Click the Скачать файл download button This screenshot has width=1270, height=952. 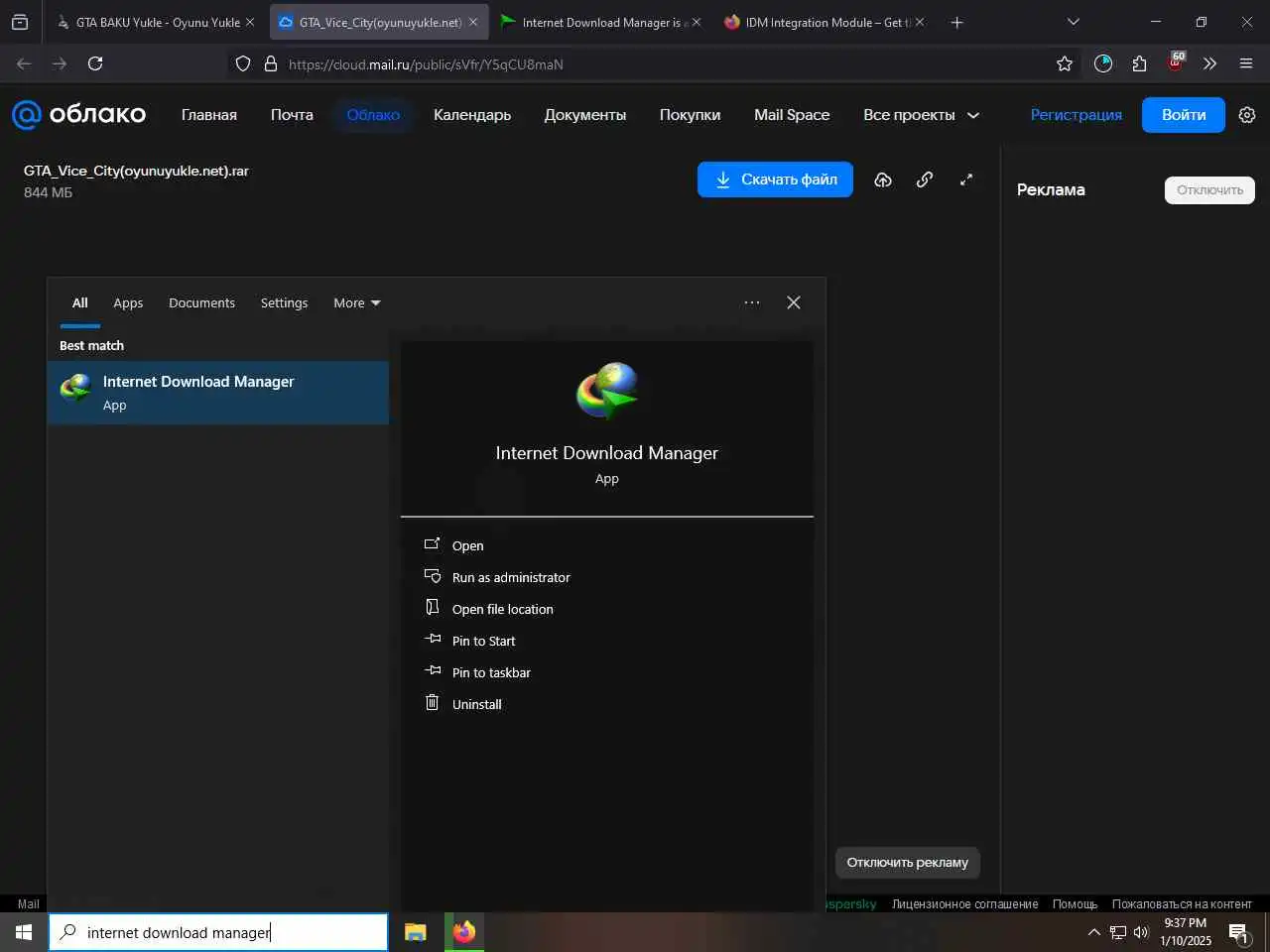tap(775, 179)
